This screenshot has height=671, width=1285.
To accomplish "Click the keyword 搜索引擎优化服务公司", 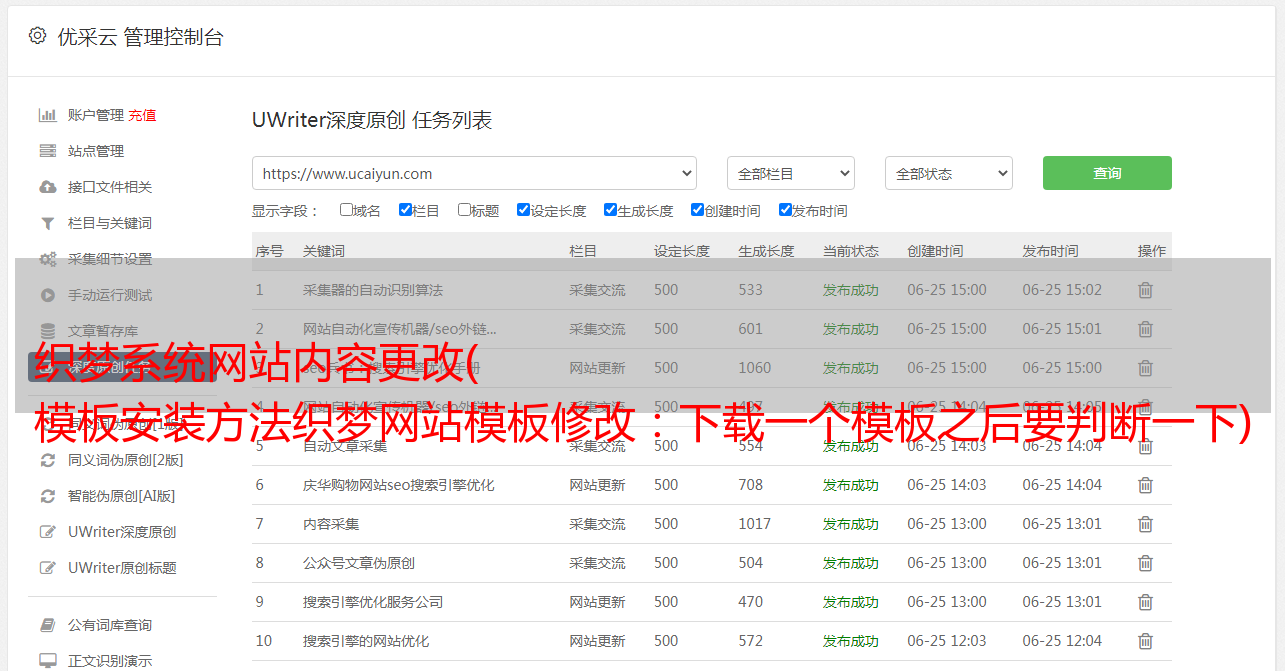I will pyautogui.click(x=373, y=602).
